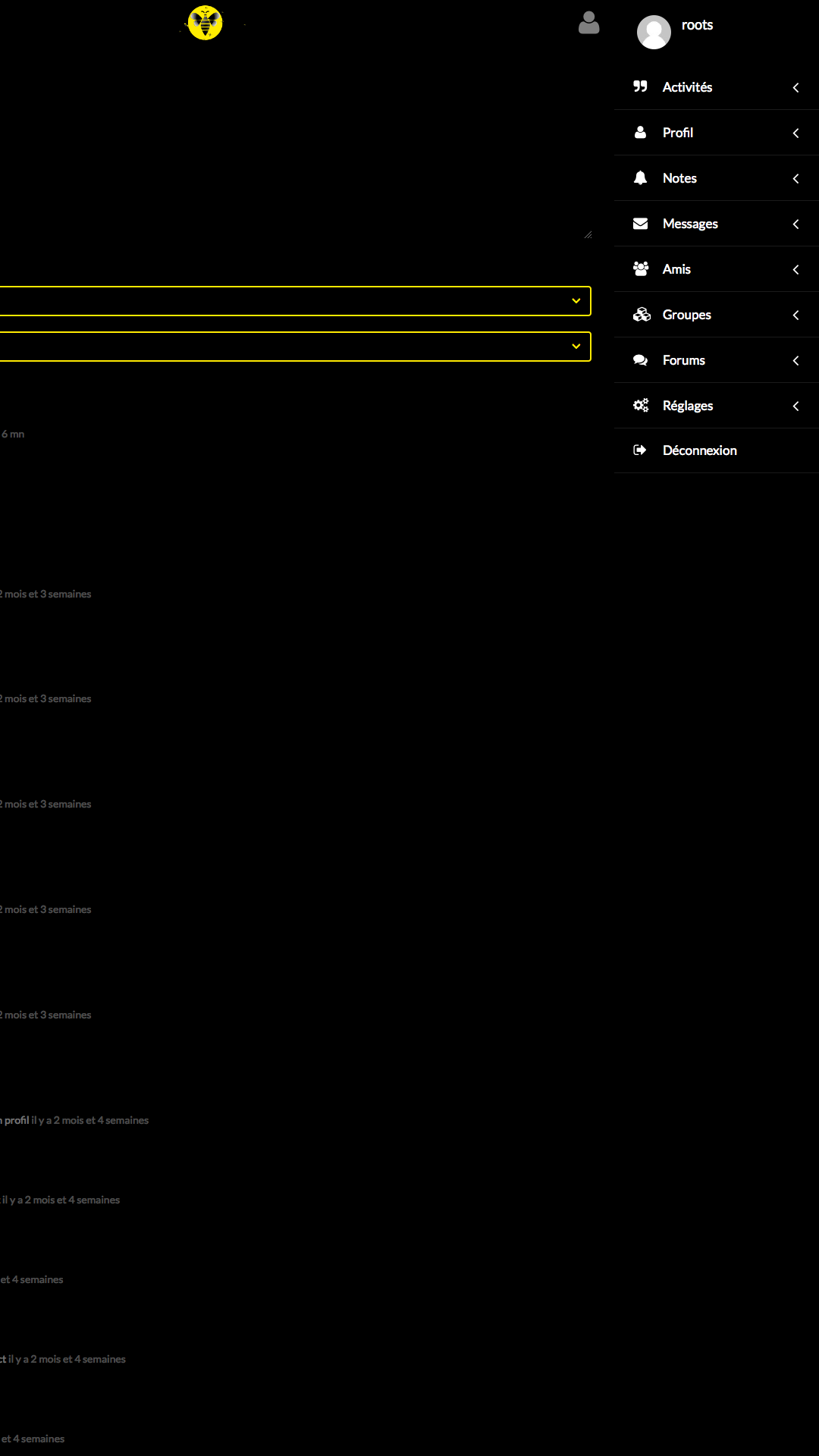Click the Forums chat bubbles icon

coord(641,359)
